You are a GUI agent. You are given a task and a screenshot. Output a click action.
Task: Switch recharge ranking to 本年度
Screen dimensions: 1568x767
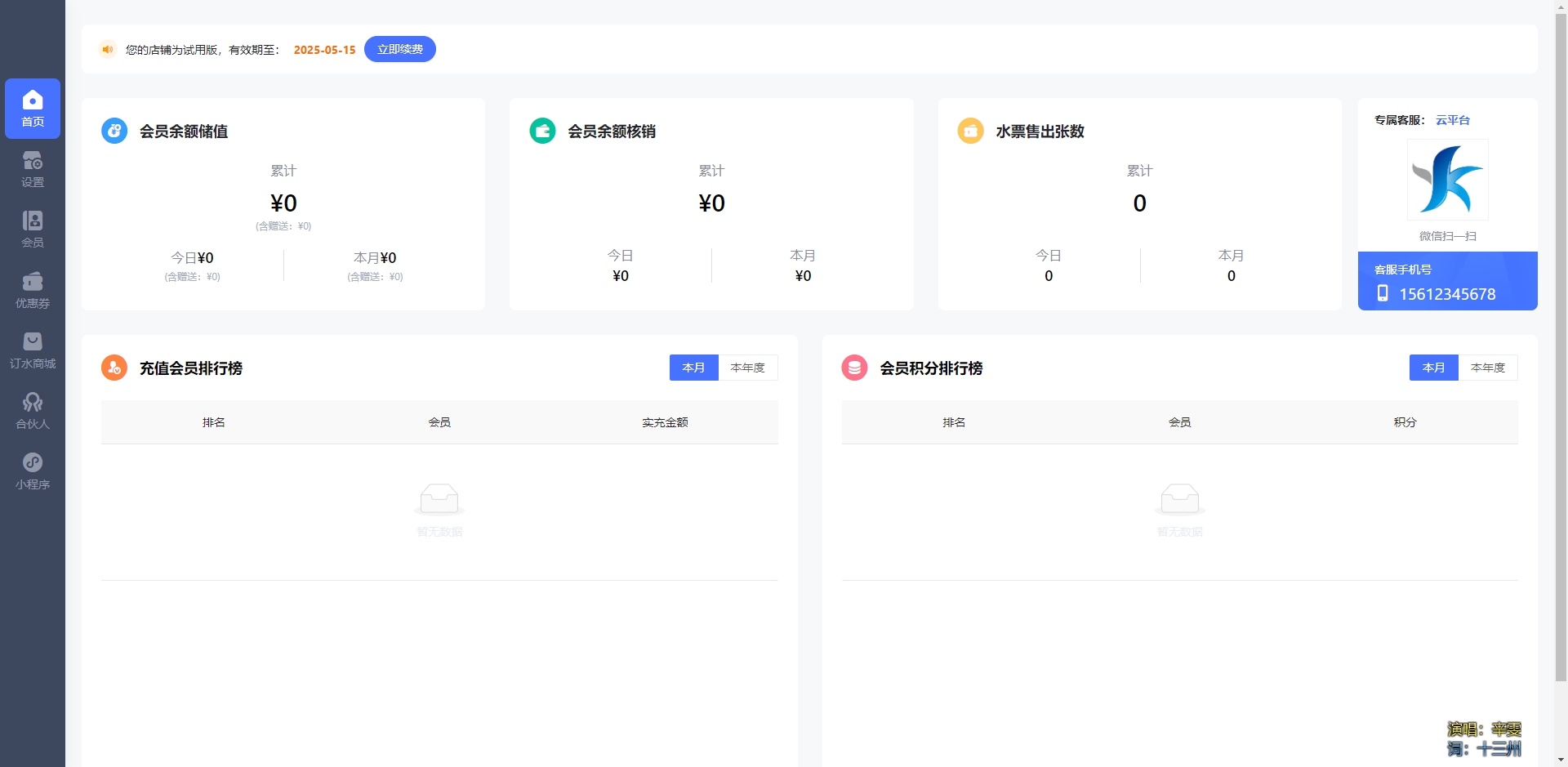coord(747,368)
